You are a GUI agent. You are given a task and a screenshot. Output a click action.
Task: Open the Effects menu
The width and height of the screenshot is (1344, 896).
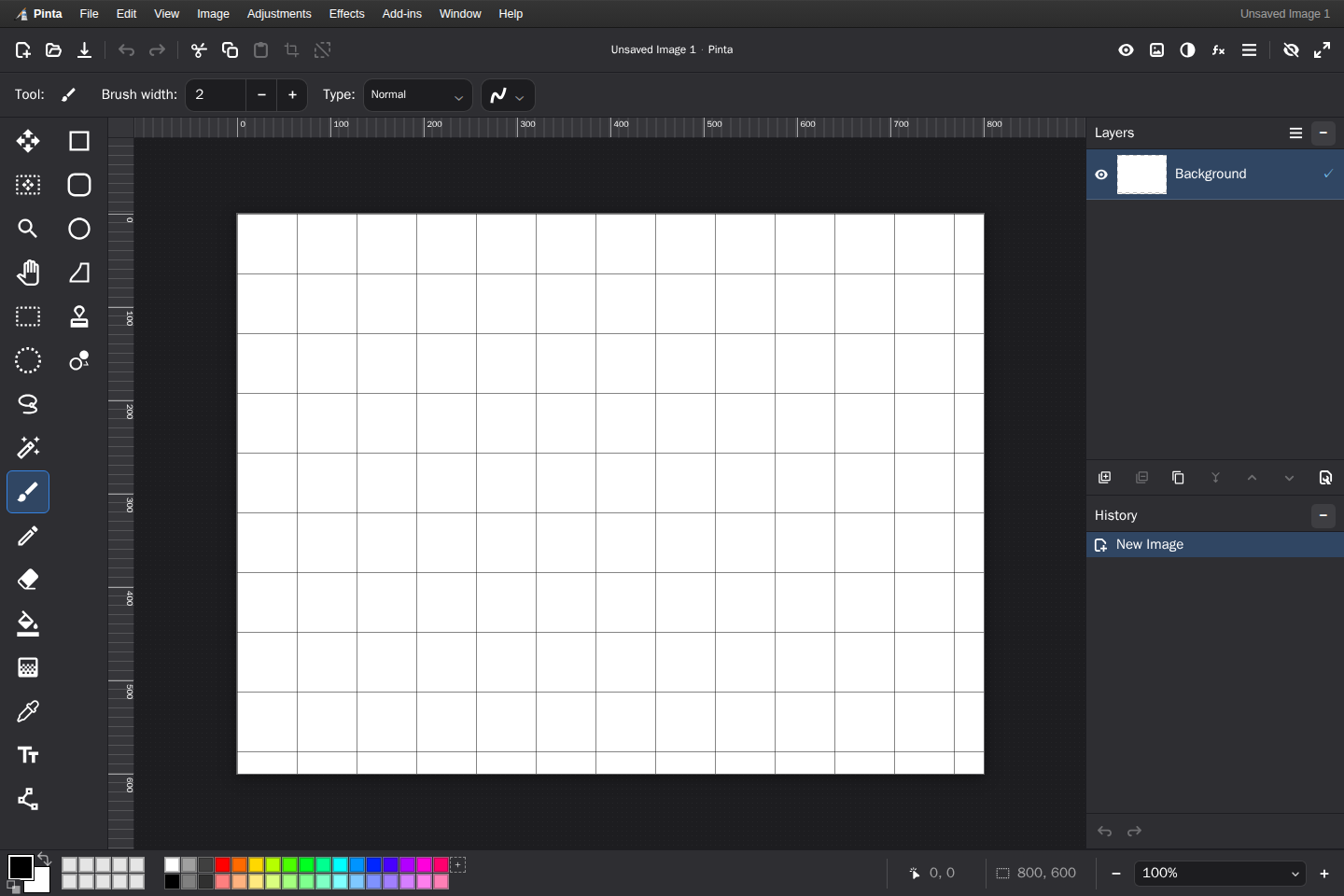[347, 14]
